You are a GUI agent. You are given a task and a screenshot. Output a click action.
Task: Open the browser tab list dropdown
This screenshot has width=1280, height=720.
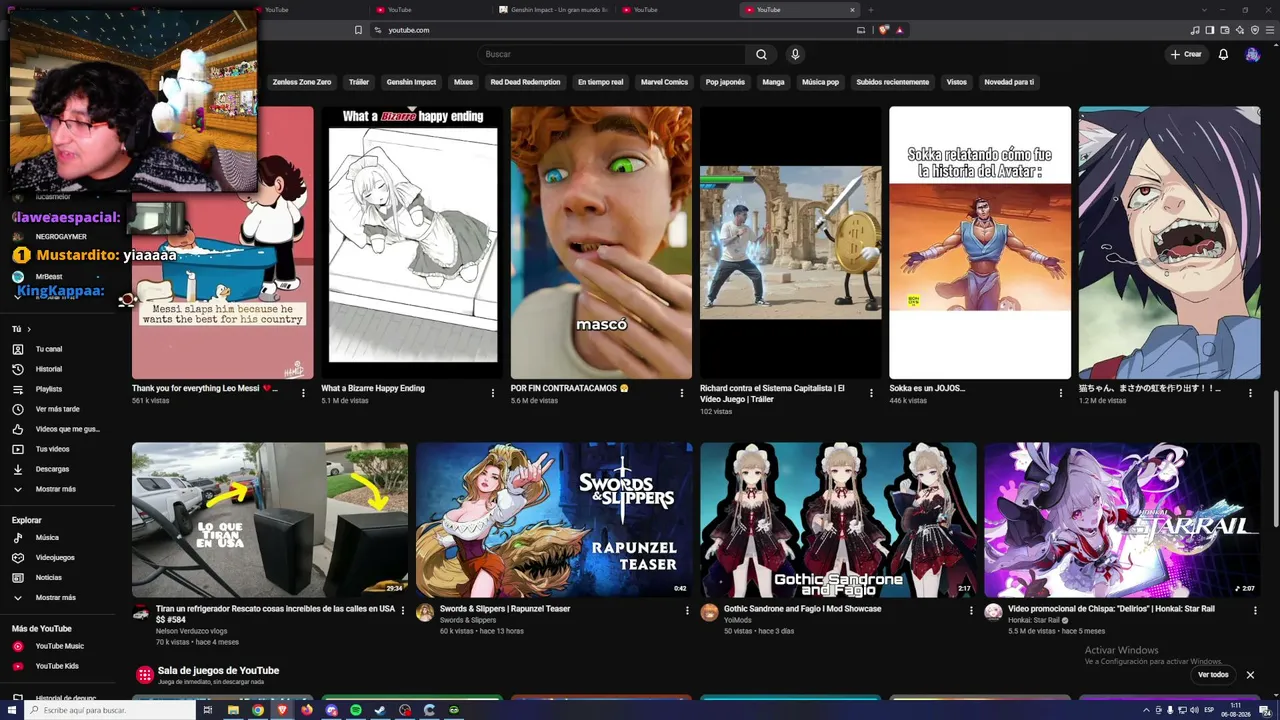(1204, 10)
